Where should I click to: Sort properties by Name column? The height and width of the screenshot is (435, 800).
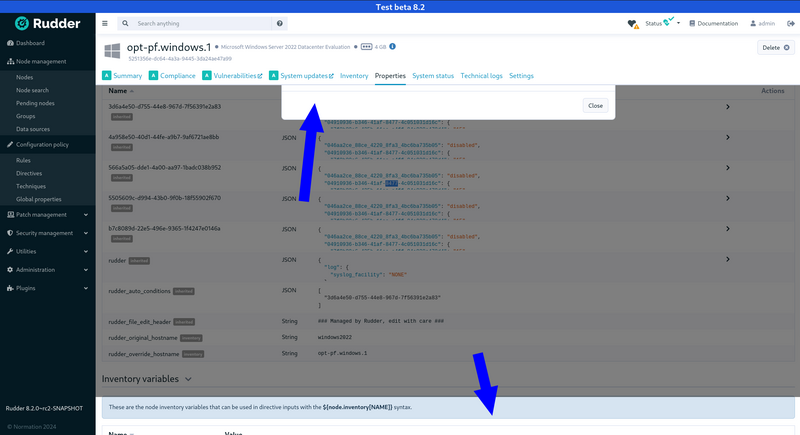point(121,91)
